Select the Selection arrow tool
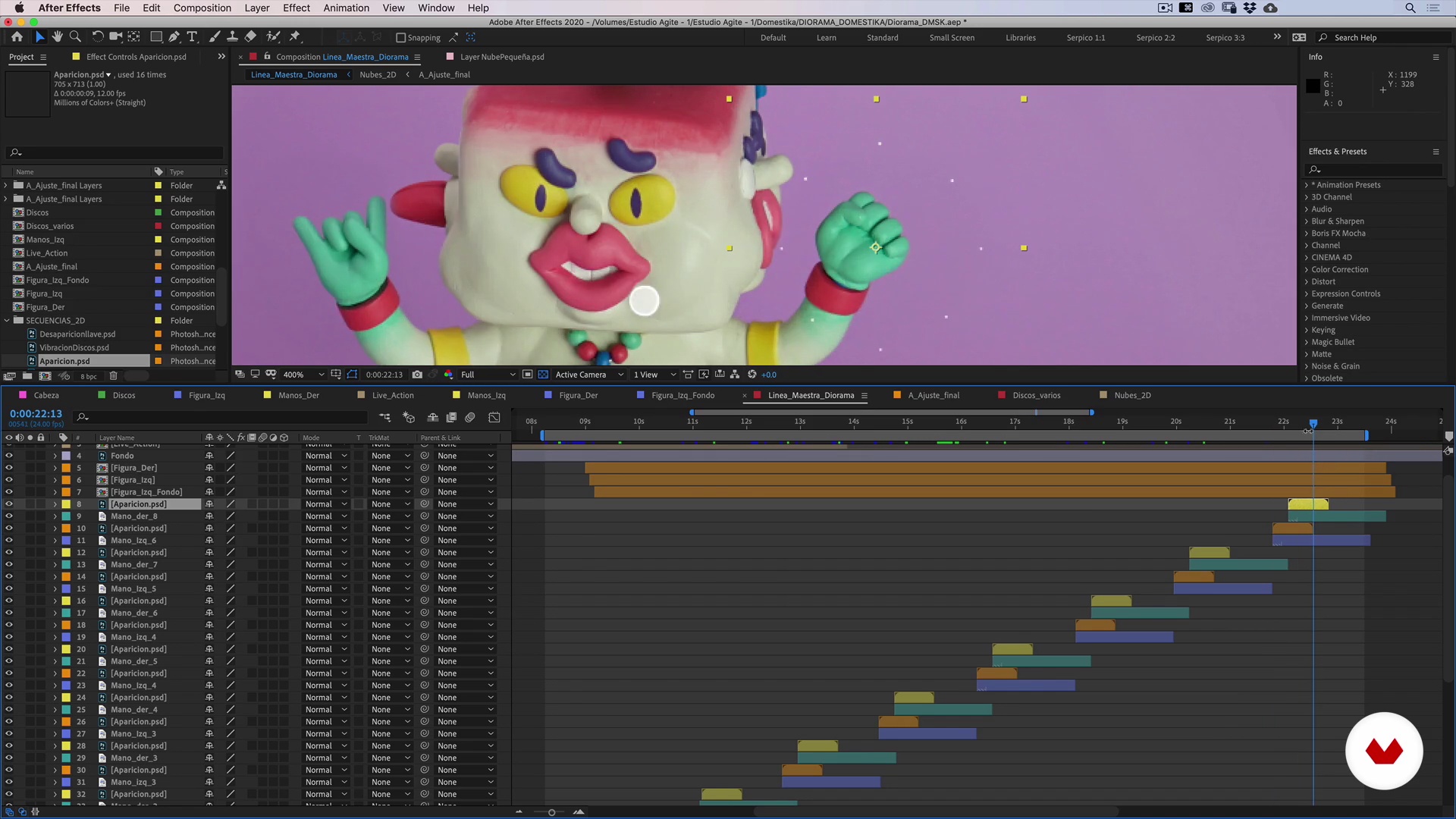This screenshot has height=819, width=1456. (x=39, y=36)
